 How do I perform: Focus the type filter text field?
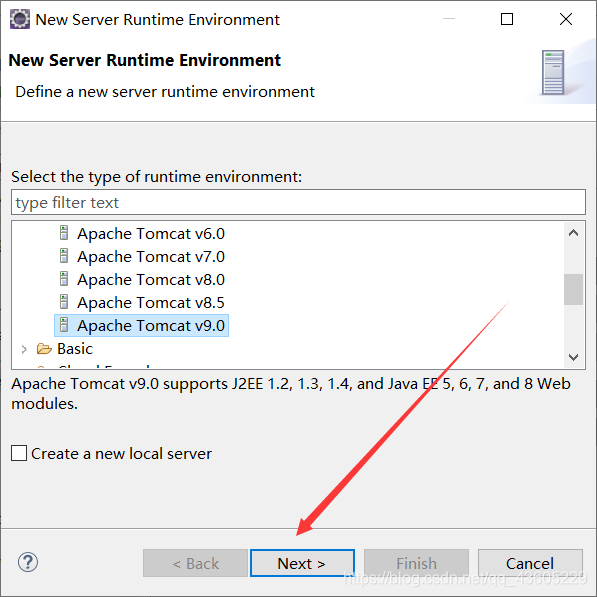(x=298, y=202)
